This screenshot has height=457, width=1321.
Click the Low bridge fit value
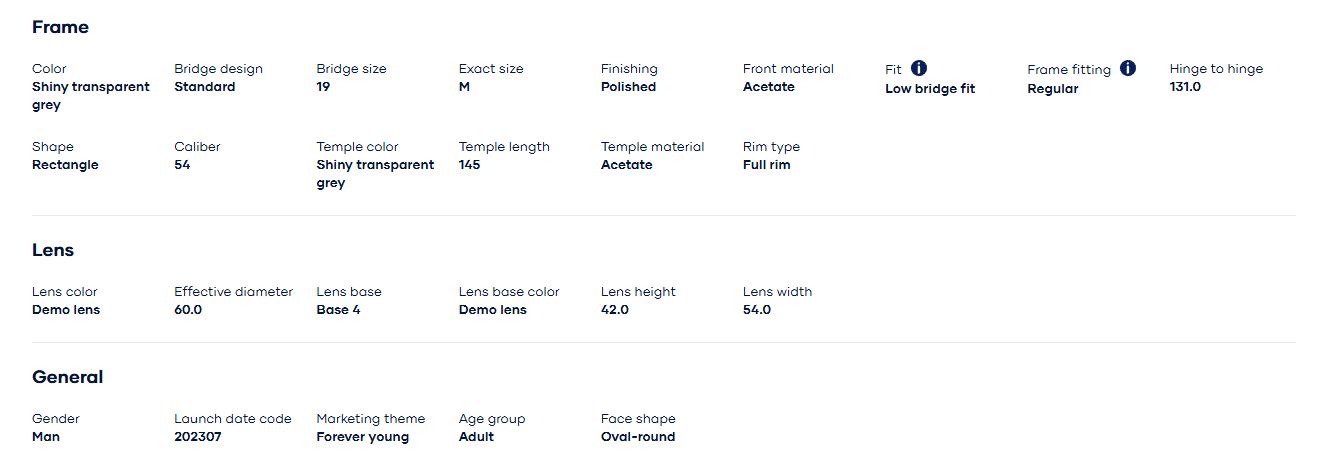[929, 89]
